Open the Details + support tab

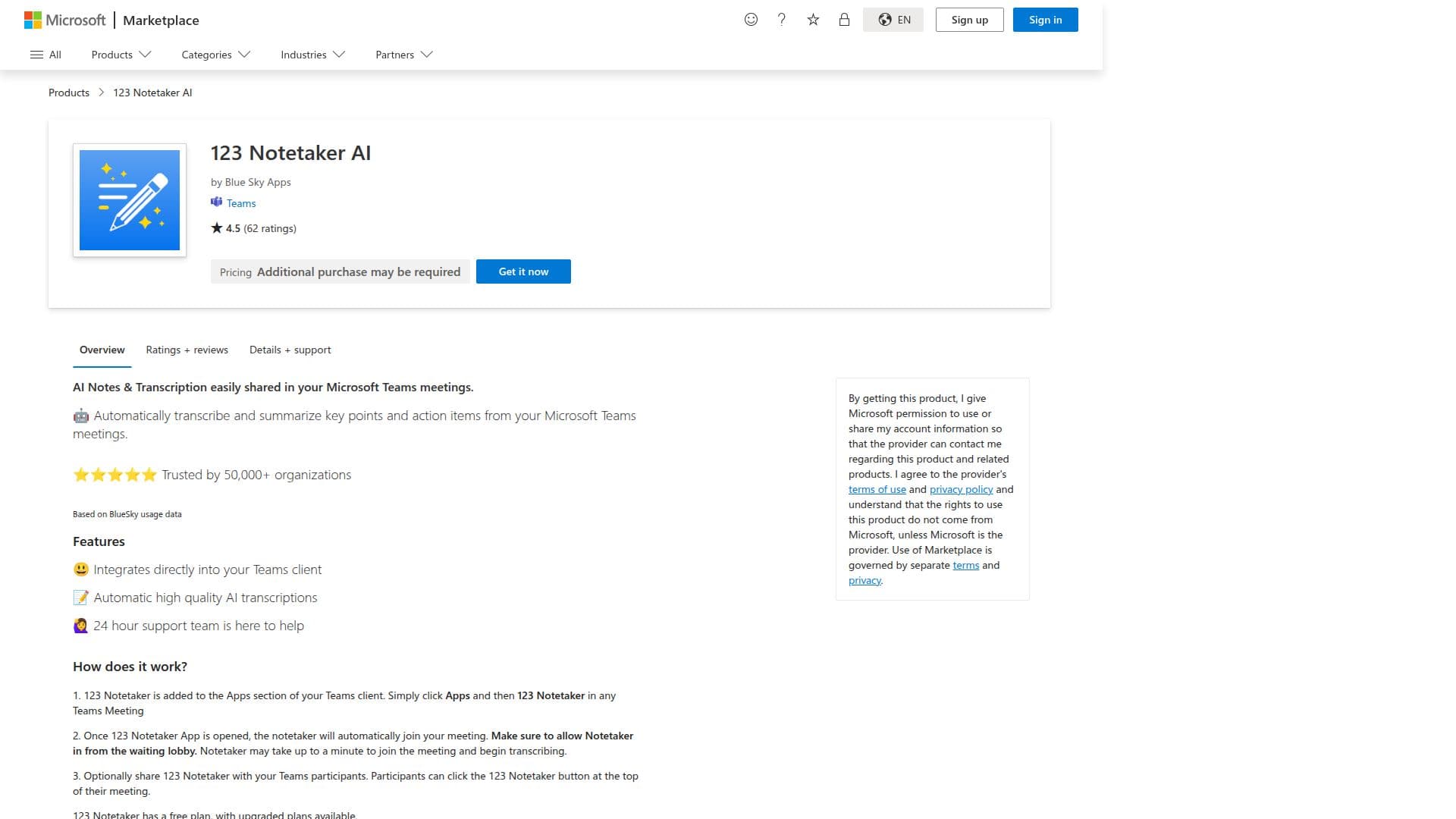290,350
